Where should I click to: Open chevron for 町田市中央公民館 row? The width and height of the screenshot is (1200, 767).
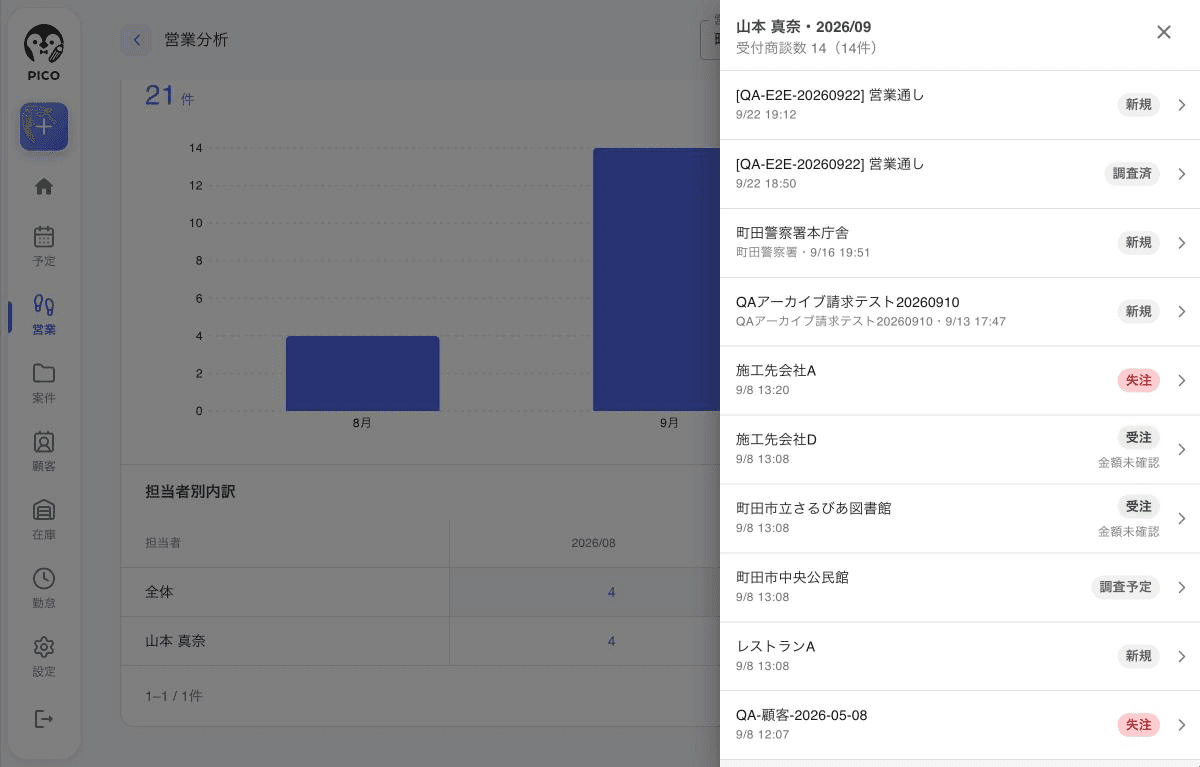1182,588
